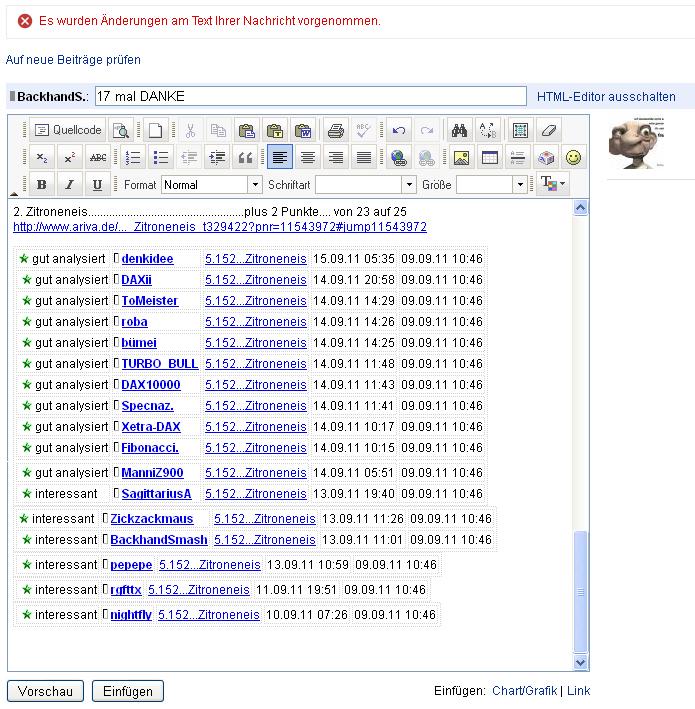Click the Paste clipboard icon
This screenshot has height=709, width=695.
click(246, 131)
